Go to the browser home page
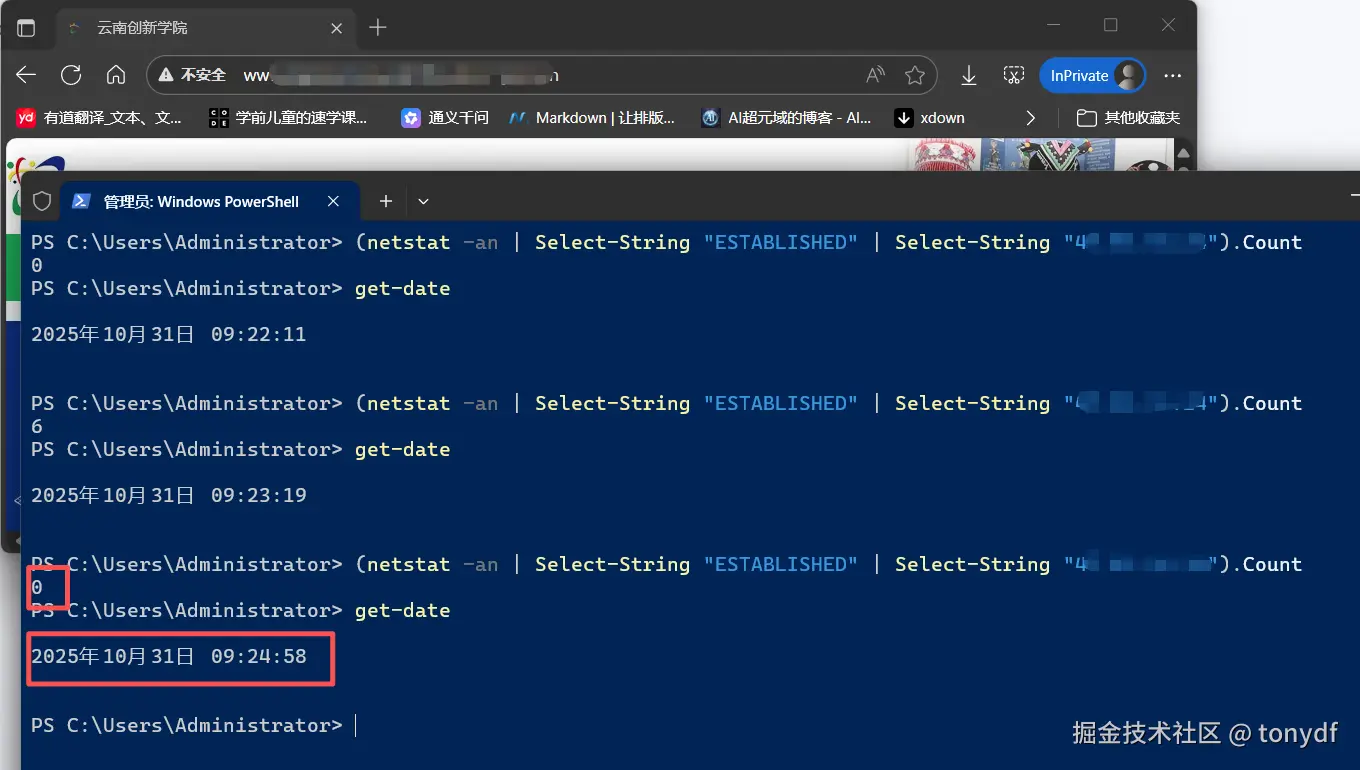 [x=116, y=75]
